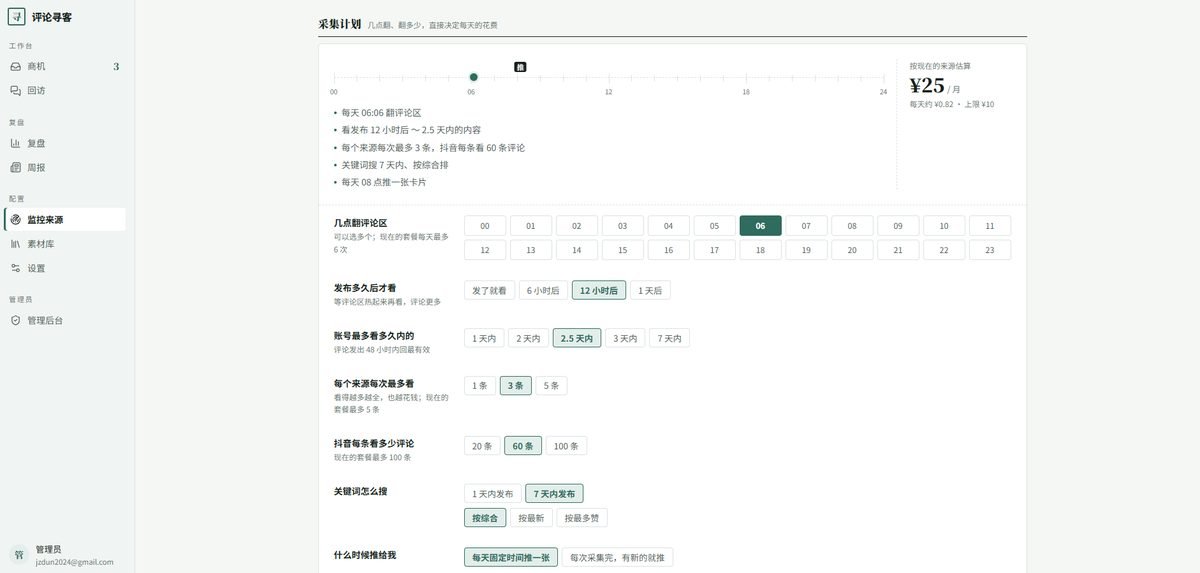Deselect the active hour 06
The width and height of the screenshot is (1200, 573).
click(760, 226)
